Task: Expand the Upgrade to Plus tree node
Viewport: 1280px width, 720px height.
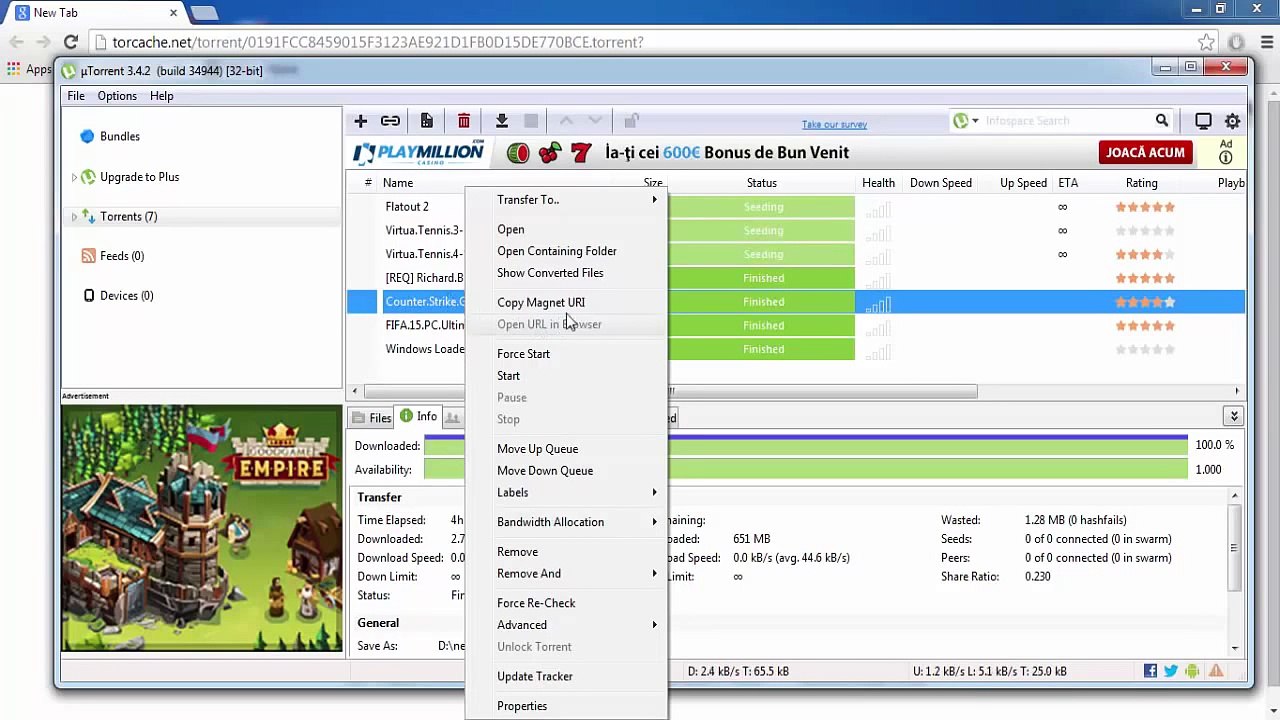Action: pos(74,177)
